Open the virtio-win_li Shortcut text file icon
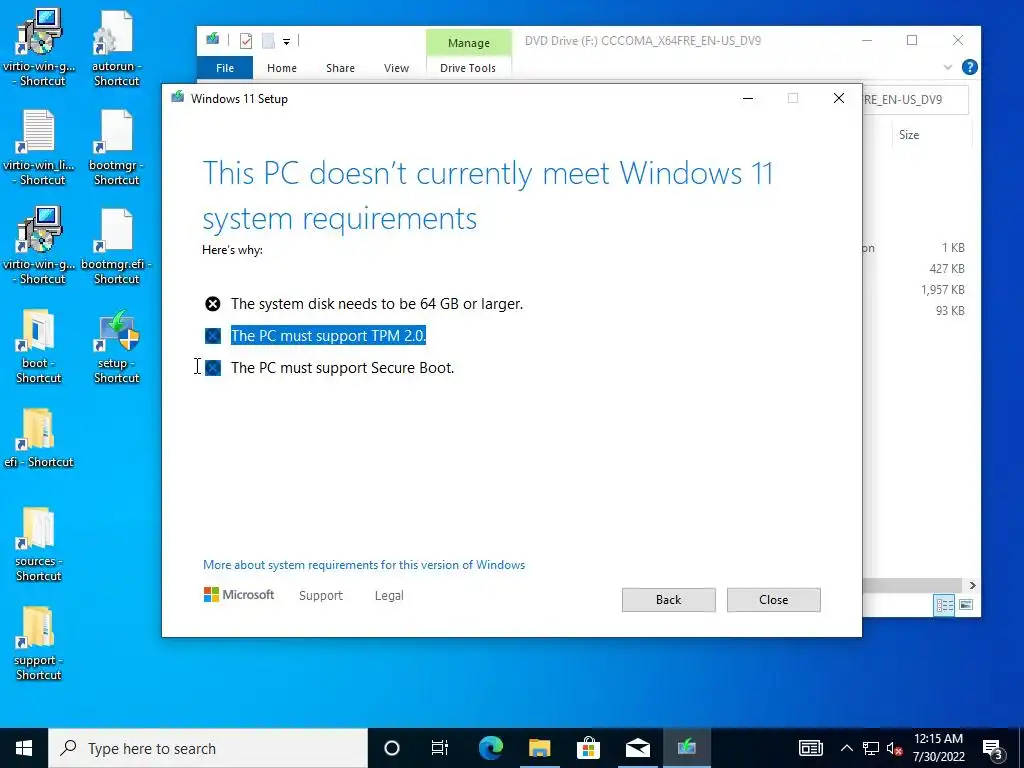The image size is (1024, 768). click(x=40, y=148)
